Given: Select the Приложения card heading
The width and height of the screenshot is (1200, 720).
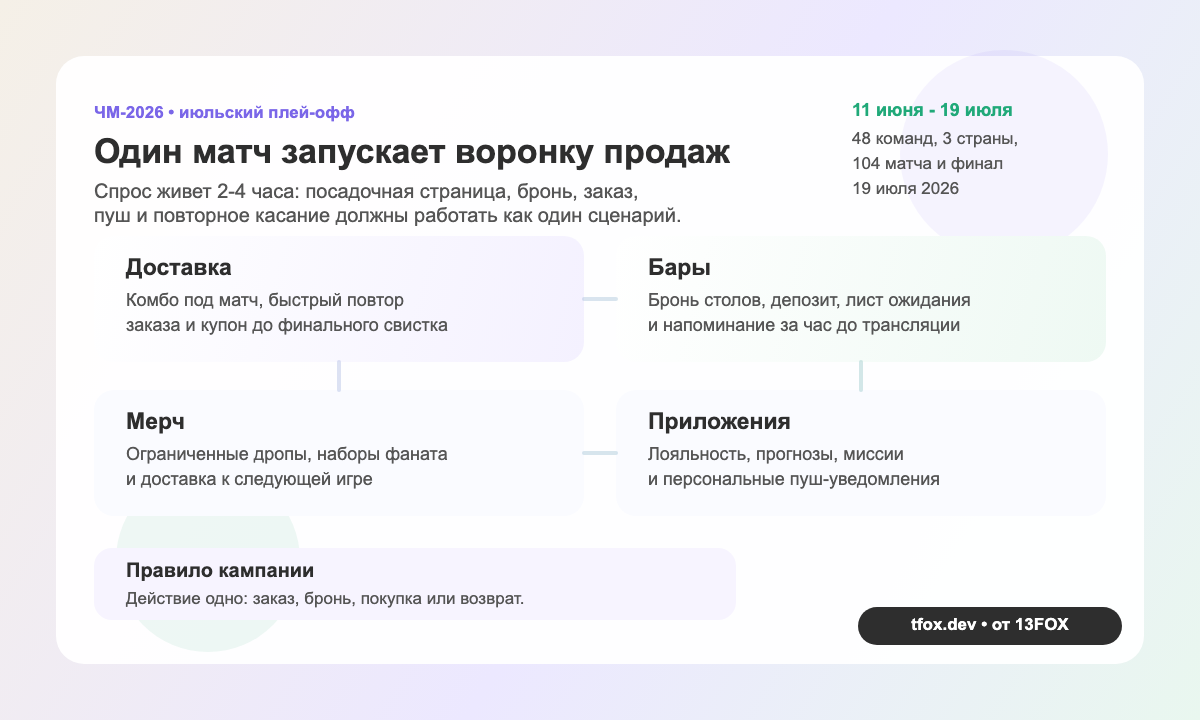Looking at the screenshot, I should coord(719,420).
